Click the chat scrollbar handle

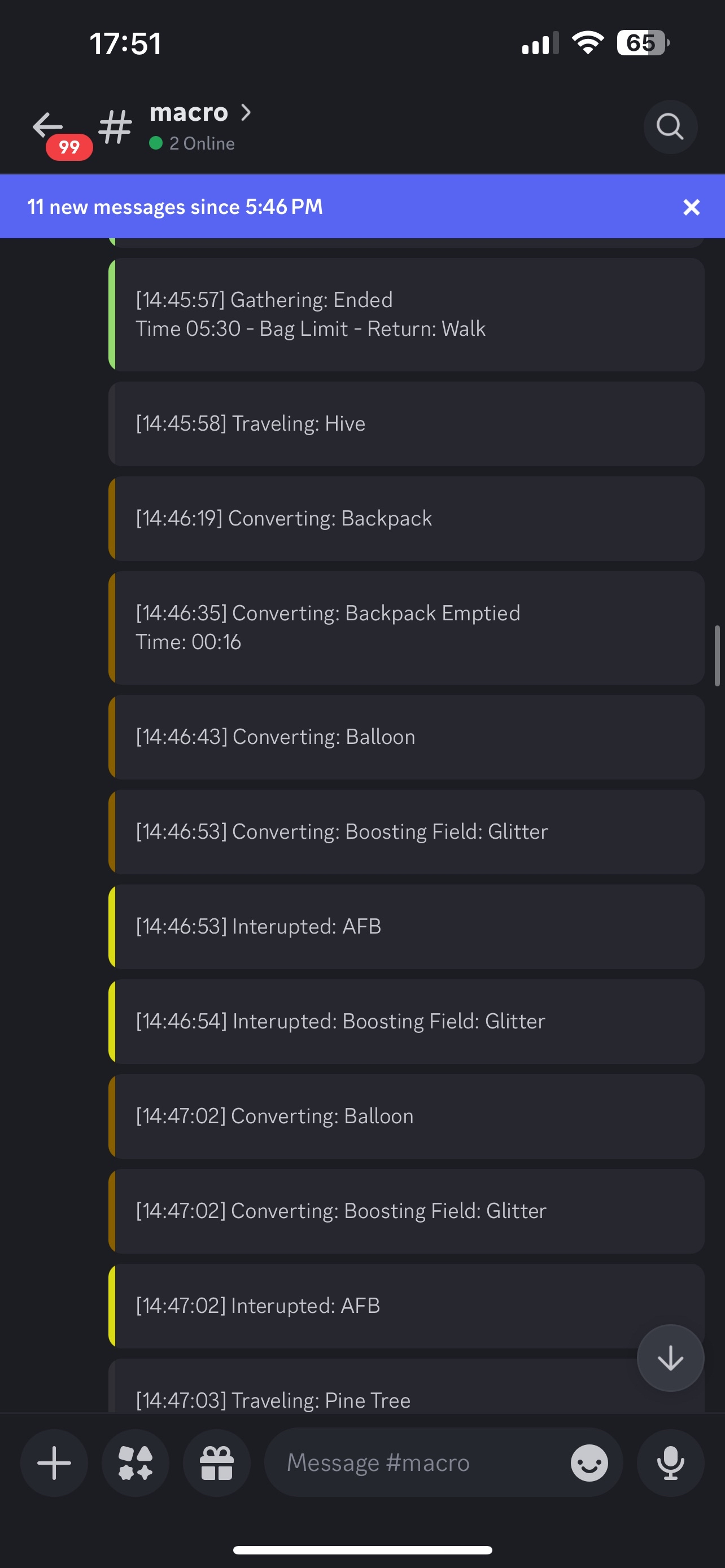717,655
